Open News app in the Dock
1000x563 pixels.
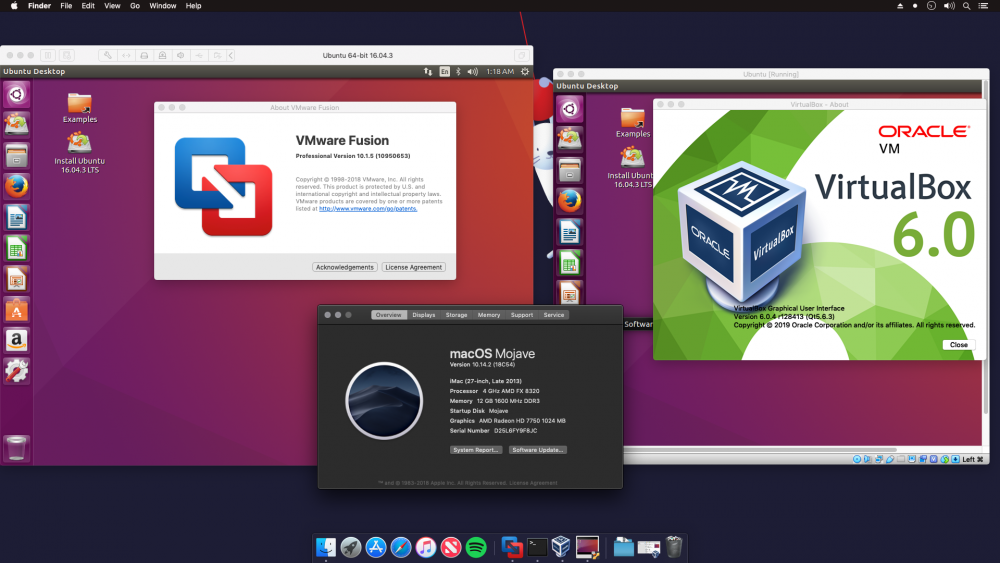coord(451,547)
